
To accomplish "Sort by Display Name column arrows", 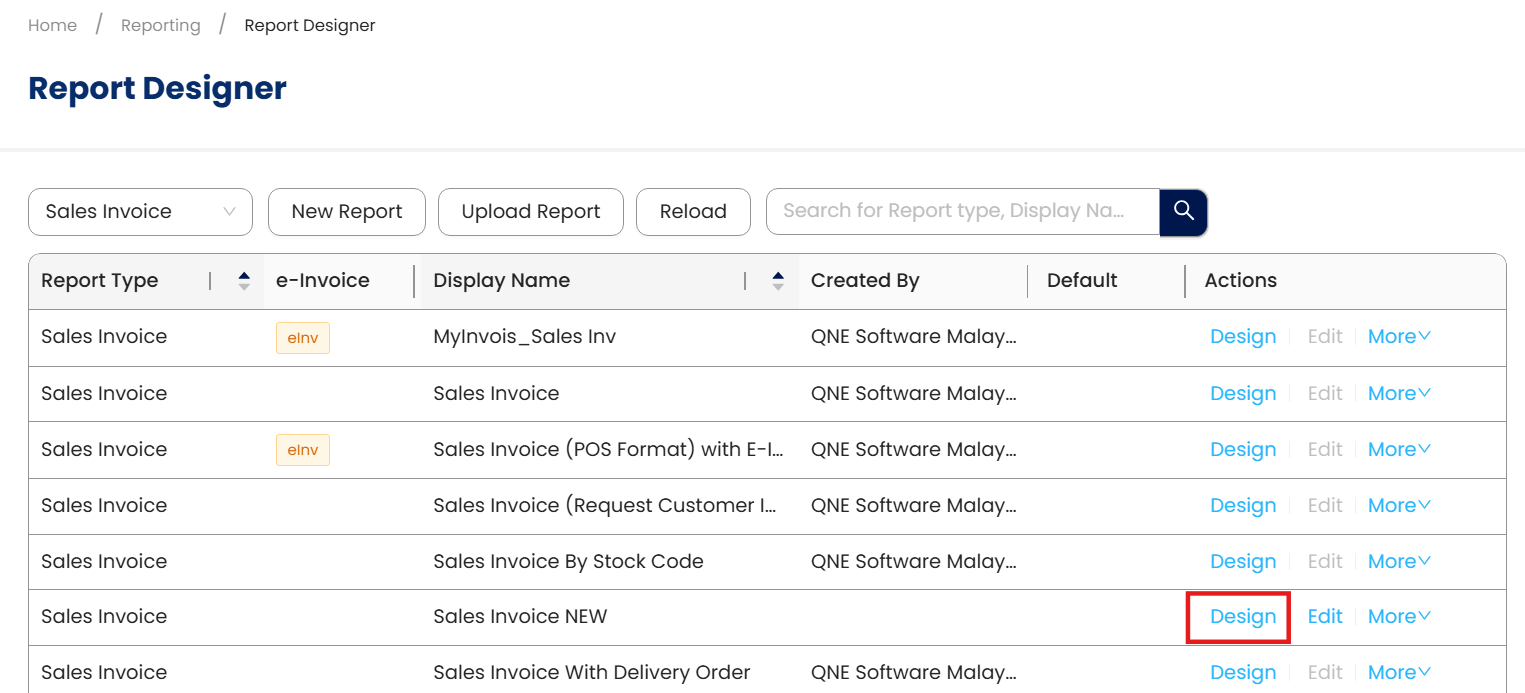I will coord(778,281).
